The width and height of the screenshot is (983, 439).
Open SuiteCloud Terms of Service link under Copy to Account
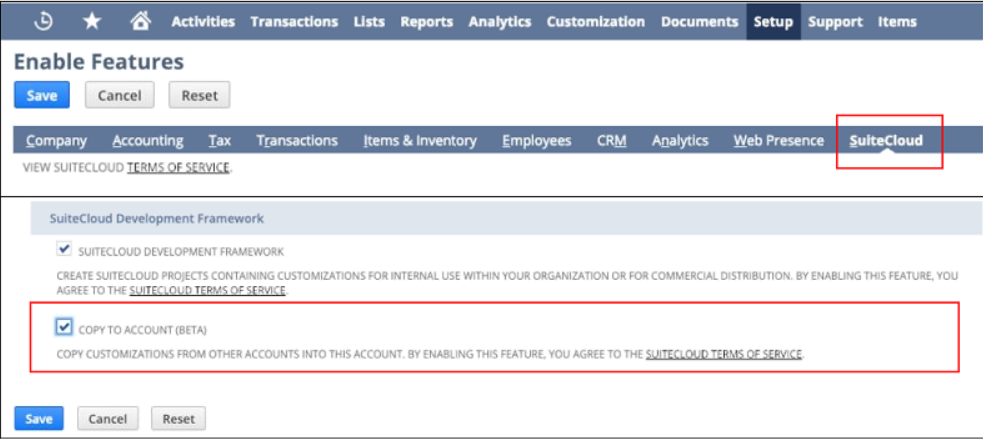(x=723, y=354)
